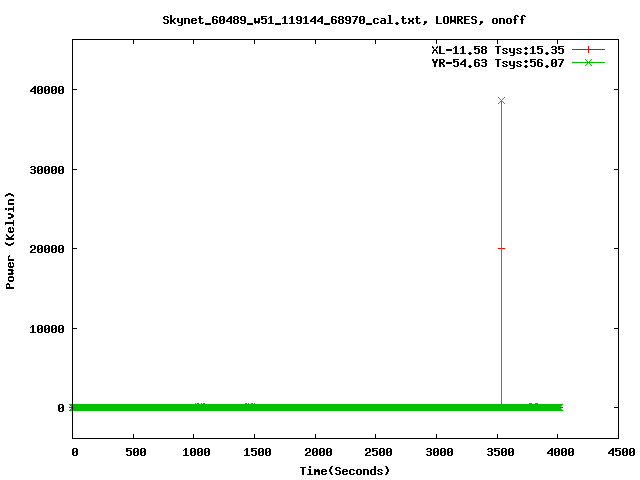Click the 4000 x-axis tick label
Image resolution: width=640 pixels, height=480 pixels.
pyautogui.click(x=560, y=452)
